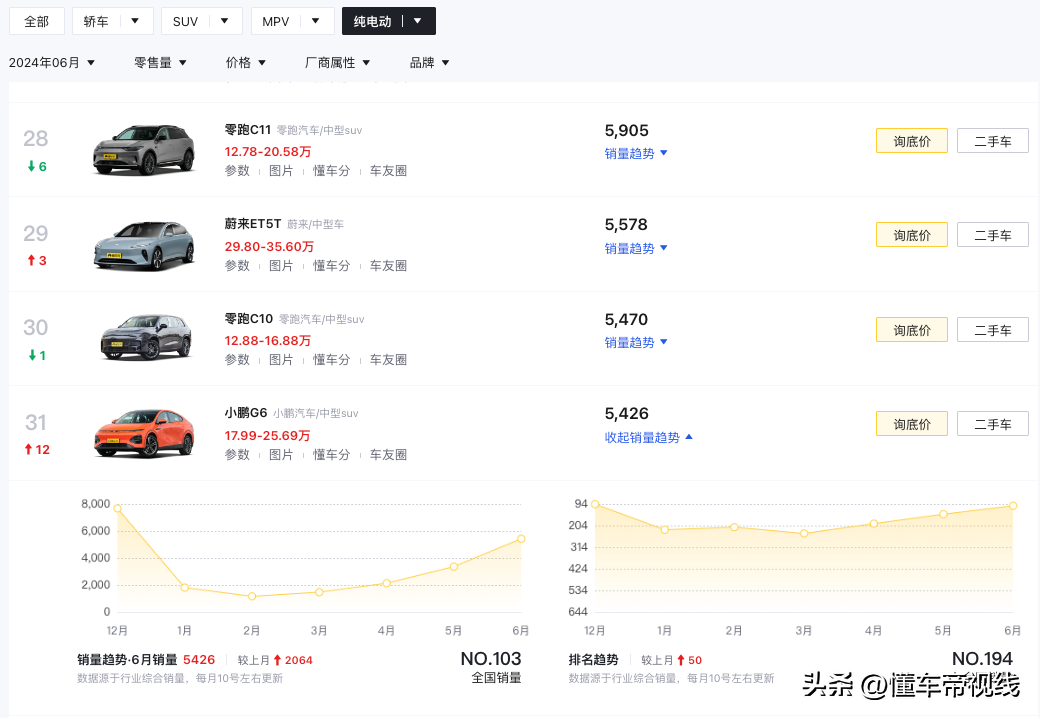The width and height of the screenshot is (1040, 718).
Task: Open 零跑C10 car thumbnail
Action: tap(145, 338)
